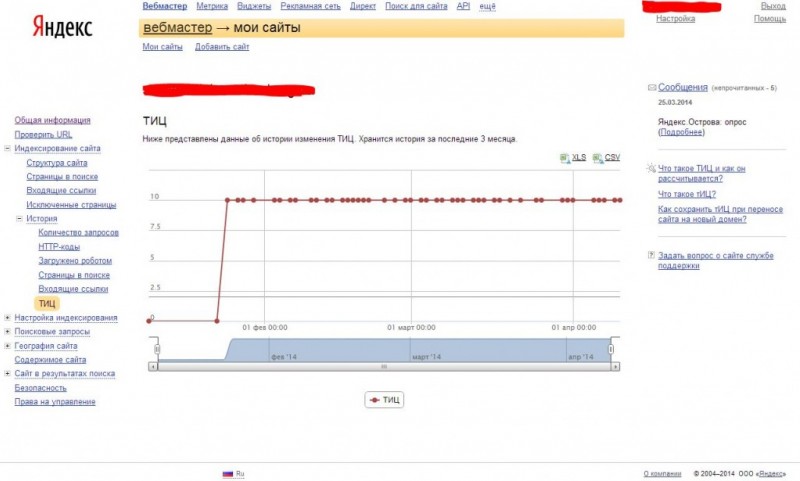
Task: Toggle the ТИЦ series in chart legend
Action: [384, 400]
